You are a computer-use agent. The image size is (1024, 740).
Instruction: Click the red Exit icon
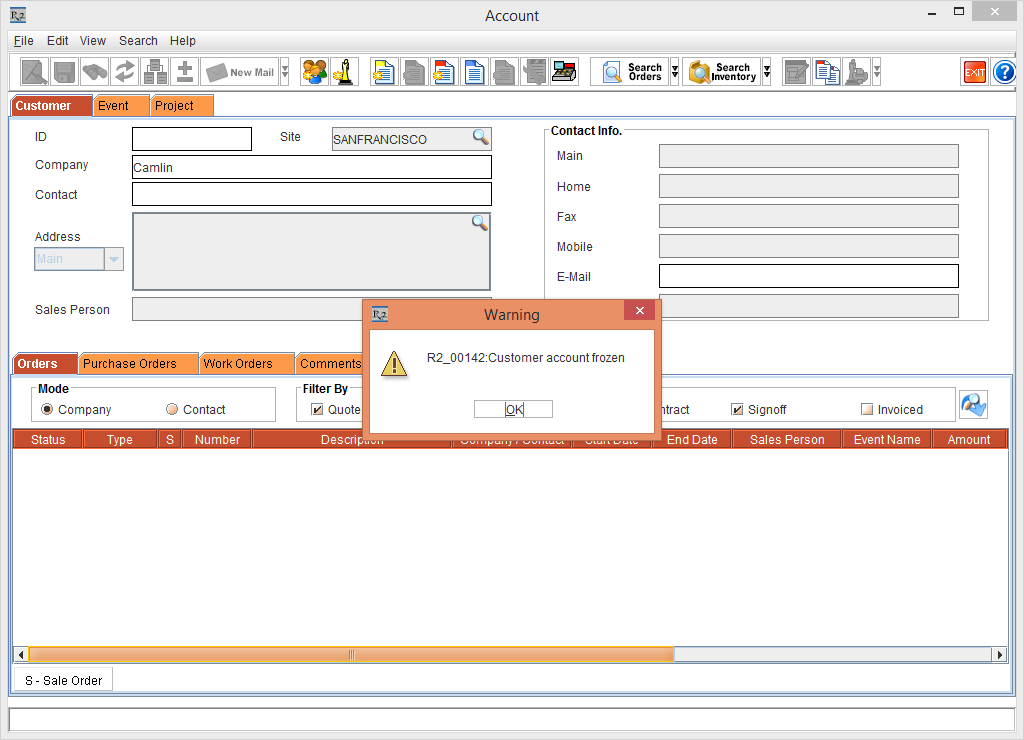click(x=974, y=72)
